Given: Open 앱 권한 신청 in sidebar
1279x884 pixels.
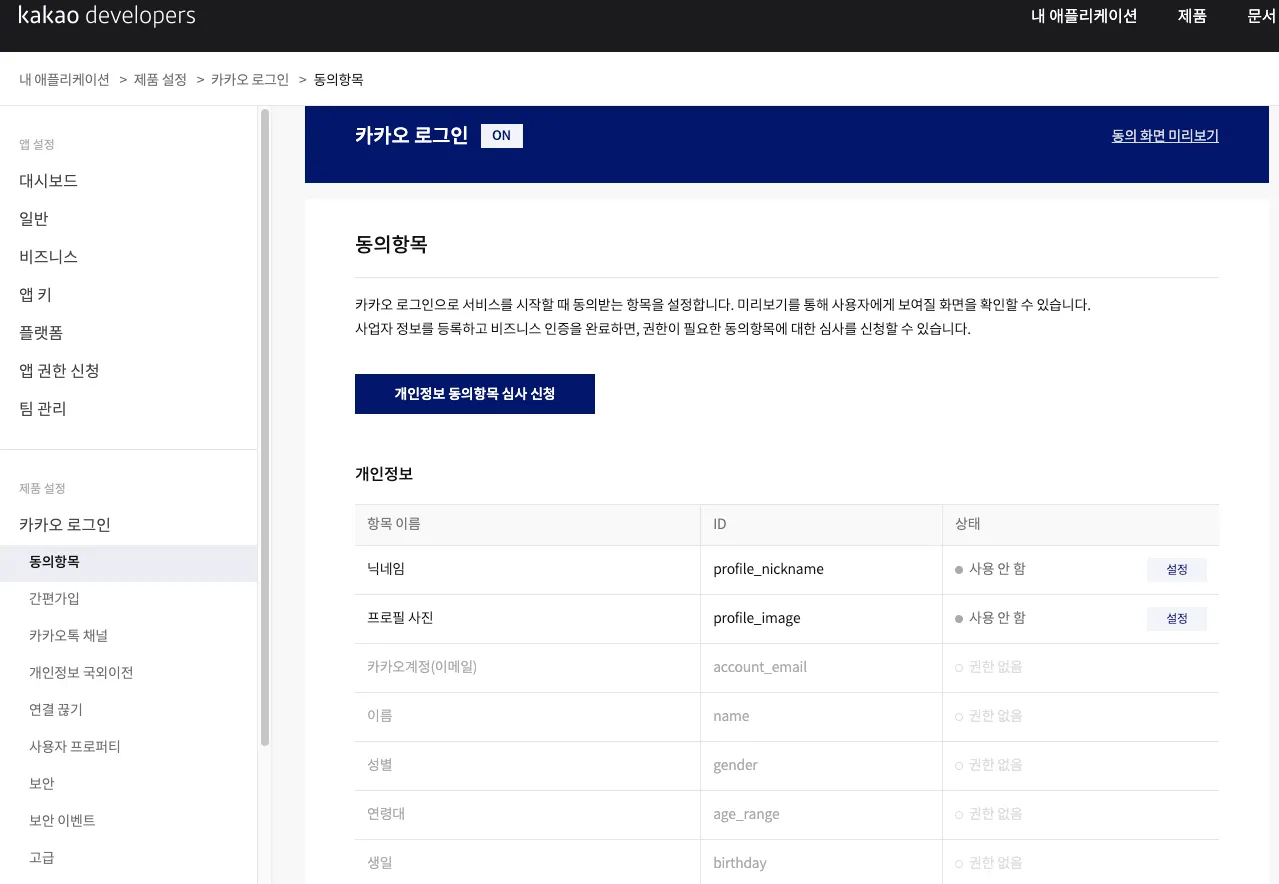Looking at the screenshot, I should coord(59,371).
